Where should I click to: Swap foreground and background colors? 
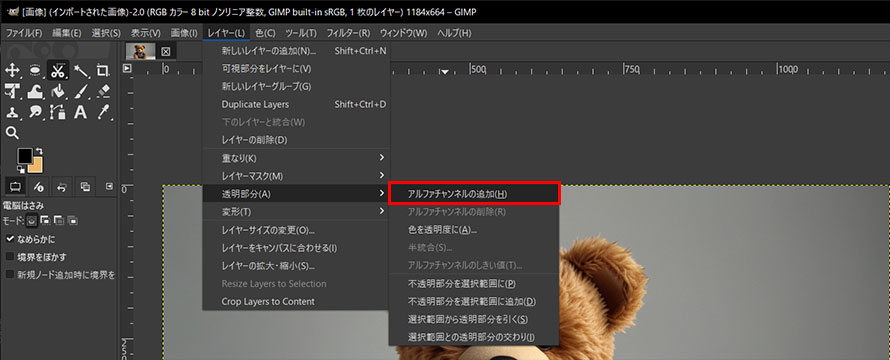[x=39, y=152]
